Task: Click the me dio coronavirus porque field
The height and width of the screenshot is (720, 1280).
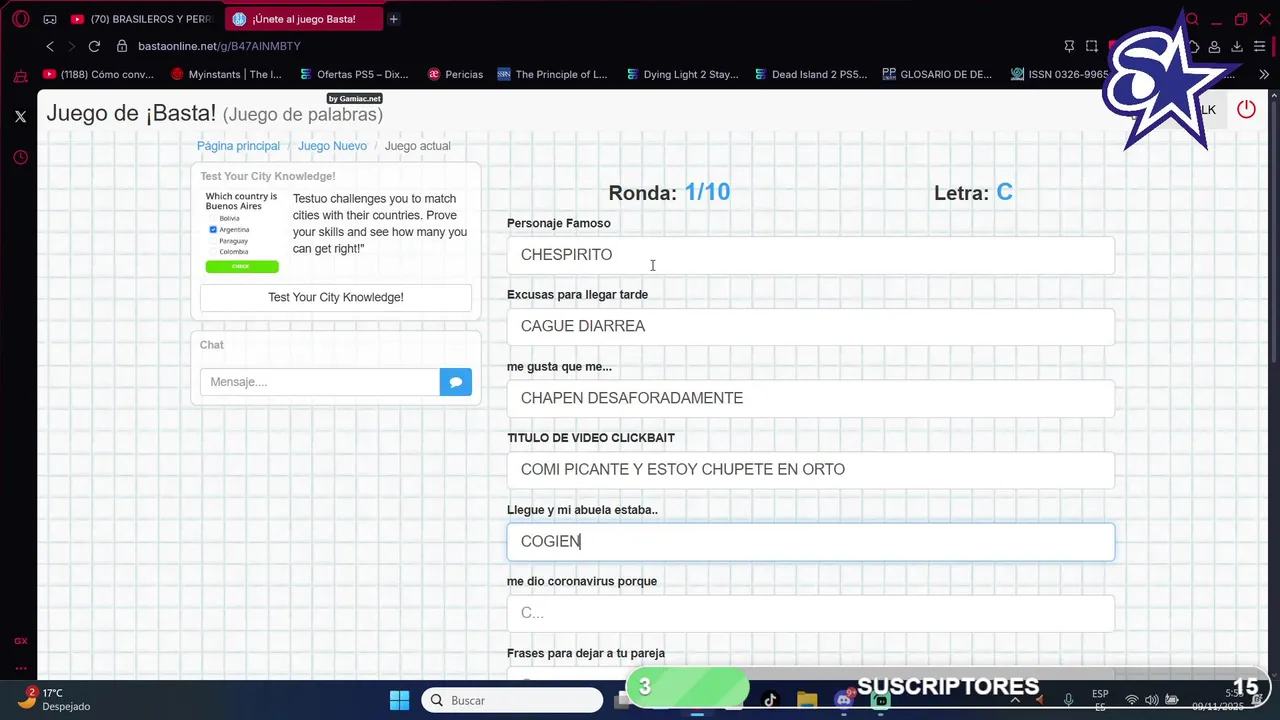Action: point(810,613)
